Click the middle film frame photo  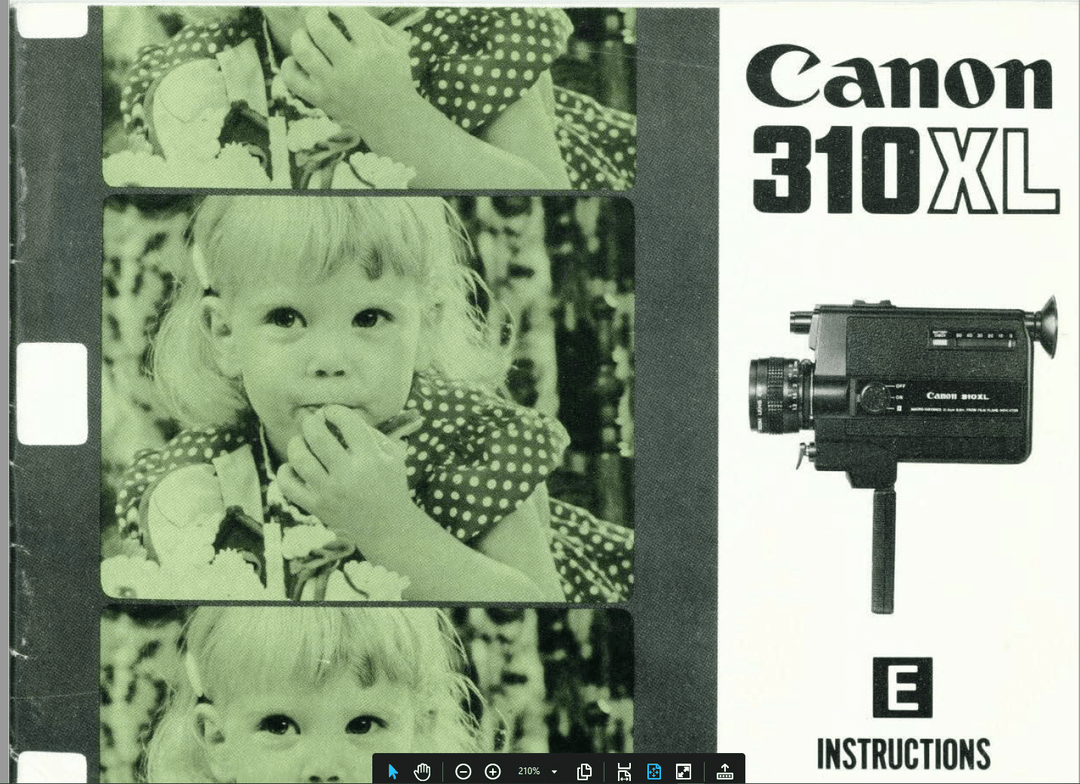tap(368, 397)
